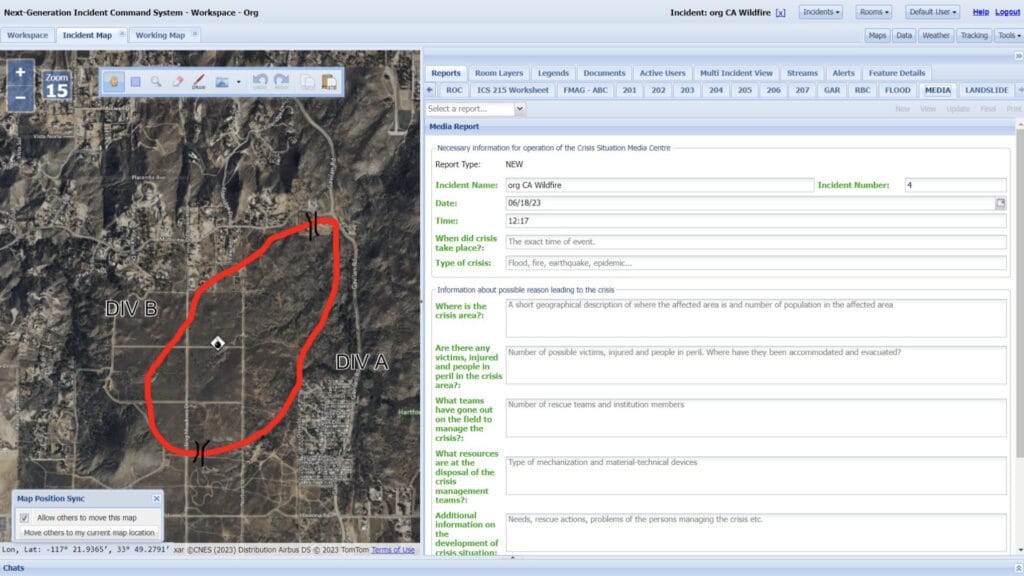This screenshot has height=576, width=1024.
Task: Open the Select a report dropdown
Action: click(475, 109)
